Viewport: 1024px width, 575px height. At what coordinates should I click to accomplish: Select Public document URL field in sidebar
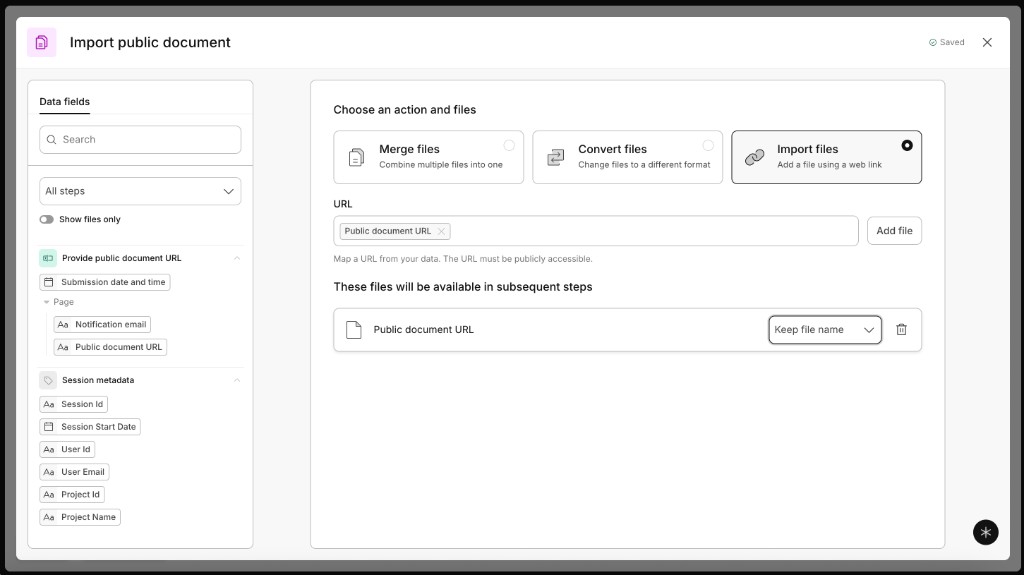point(110,347)
